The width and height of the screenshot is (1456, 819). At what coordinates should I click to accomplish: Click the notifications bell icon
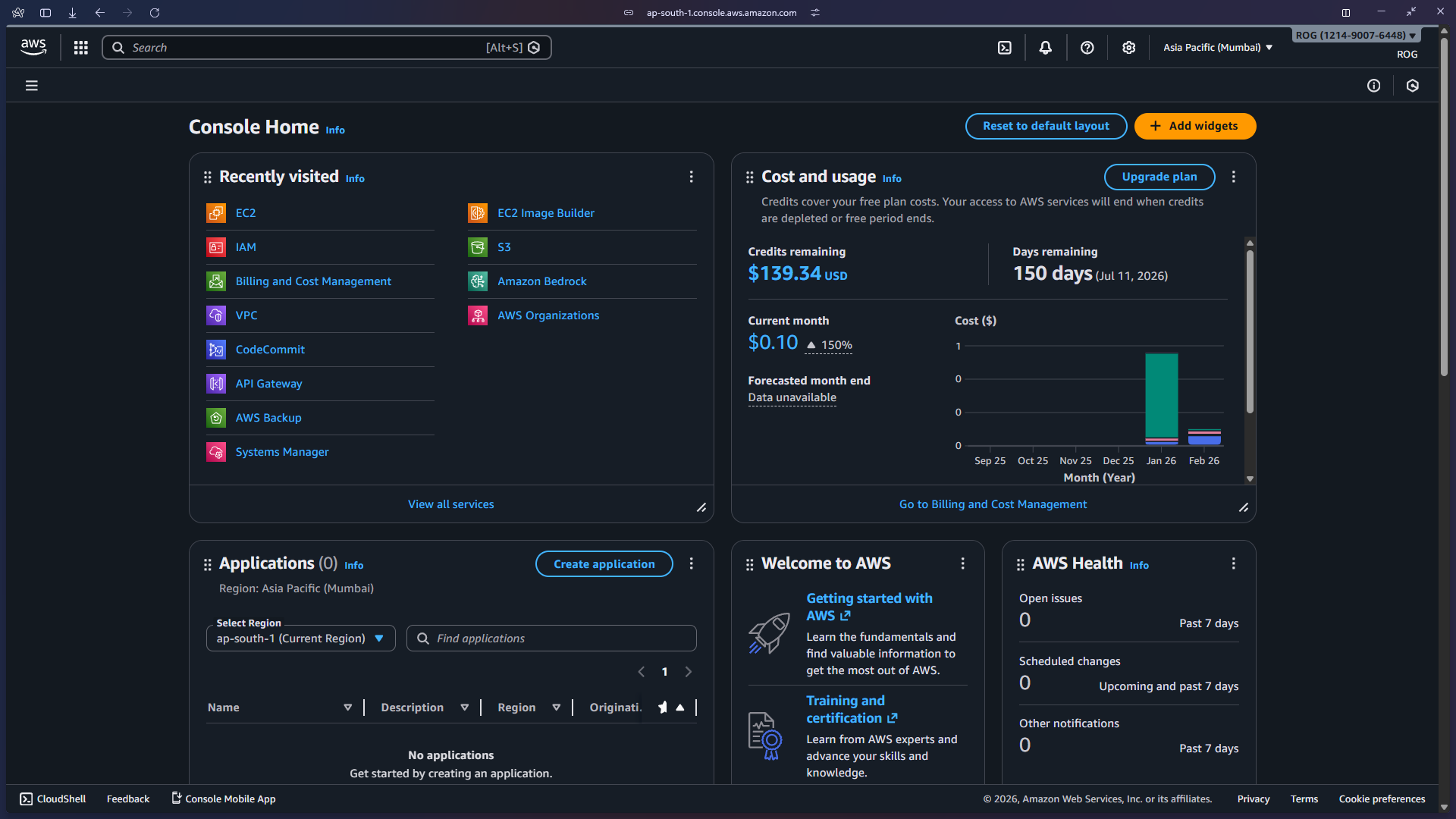[1046, 47]
